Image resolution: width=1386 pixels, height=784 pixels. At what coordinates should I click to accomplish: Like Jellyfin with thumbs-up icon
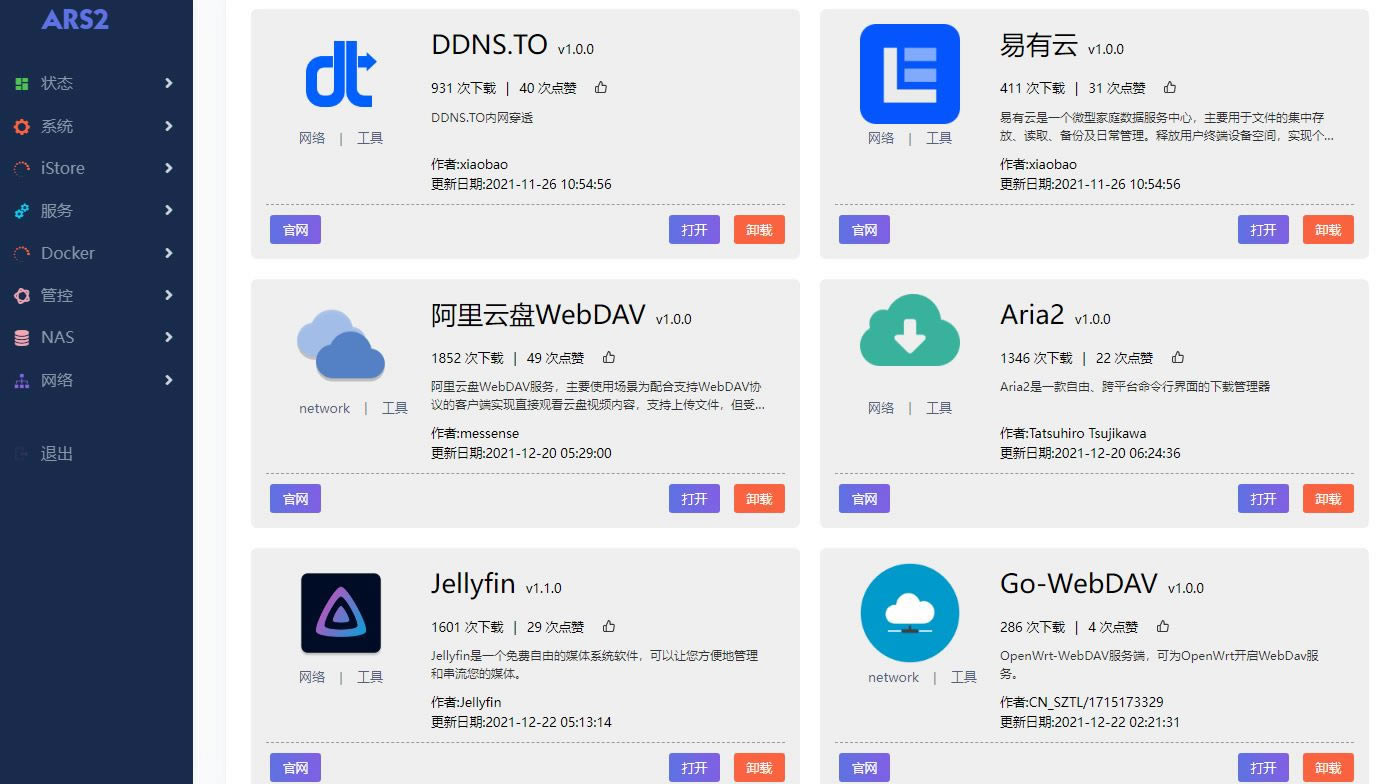coord(609,627)
